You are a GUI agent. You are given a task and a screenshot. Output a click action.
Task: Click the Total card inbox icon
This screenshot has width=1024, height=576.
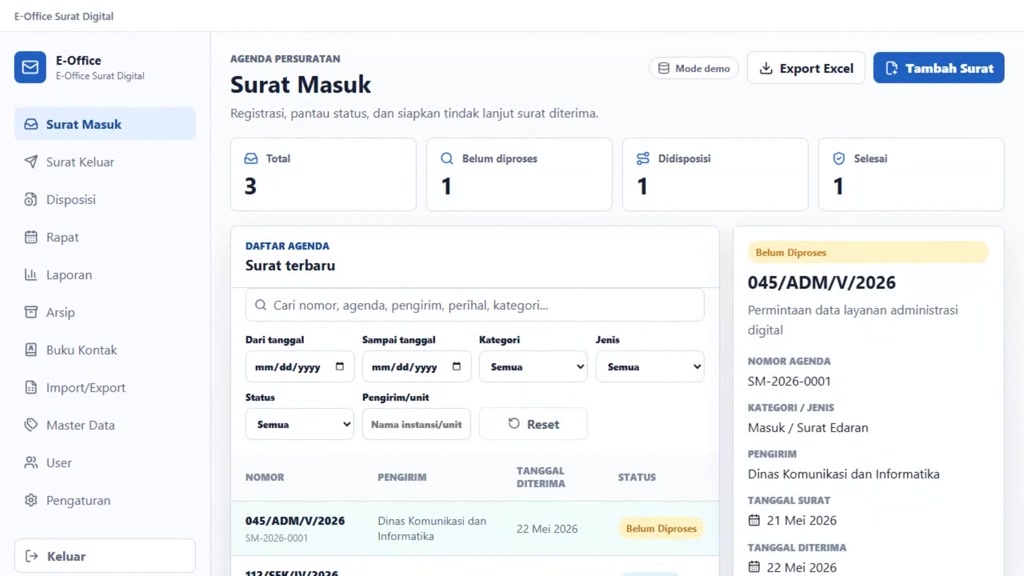tap(251, 158)
